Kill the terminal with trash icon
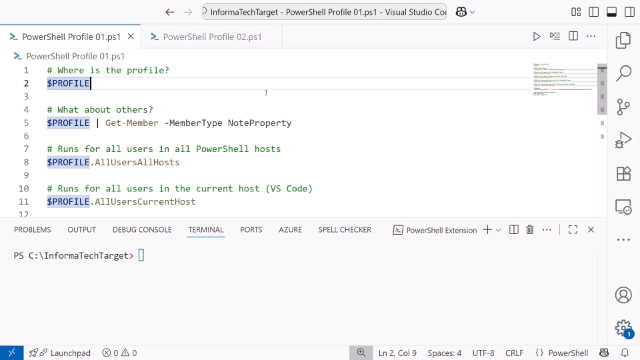 tap(530, 230)
